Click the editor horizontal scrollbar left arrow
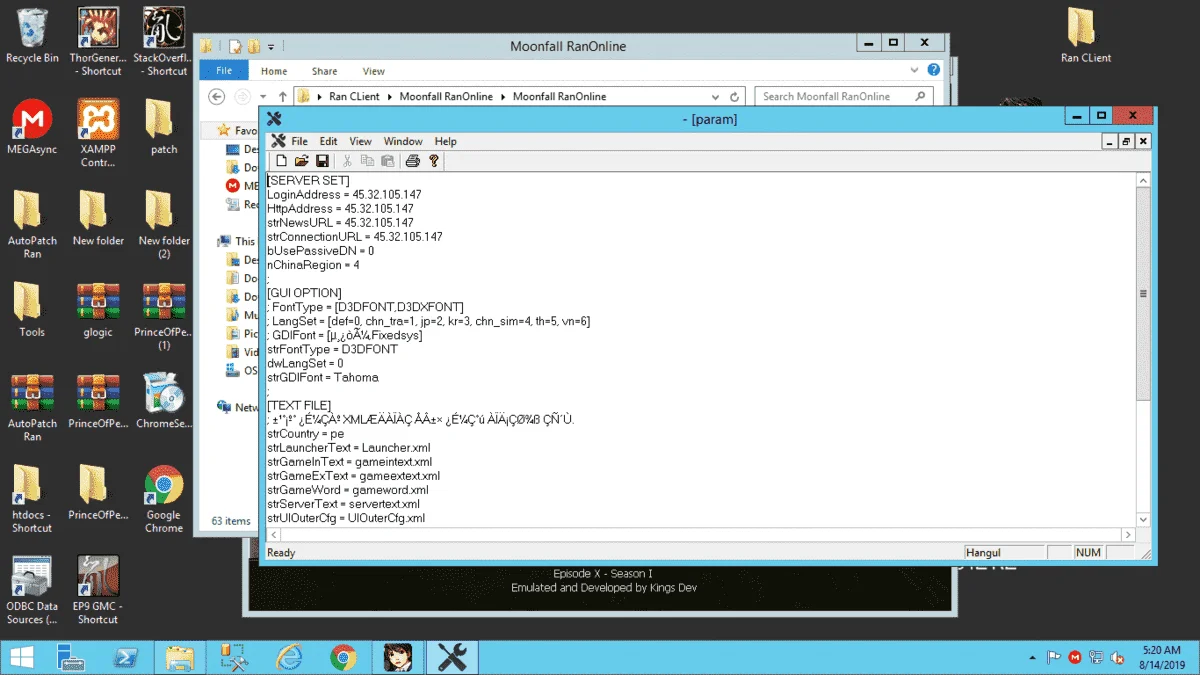This screenshot has height=675, width=1200. 272,535
